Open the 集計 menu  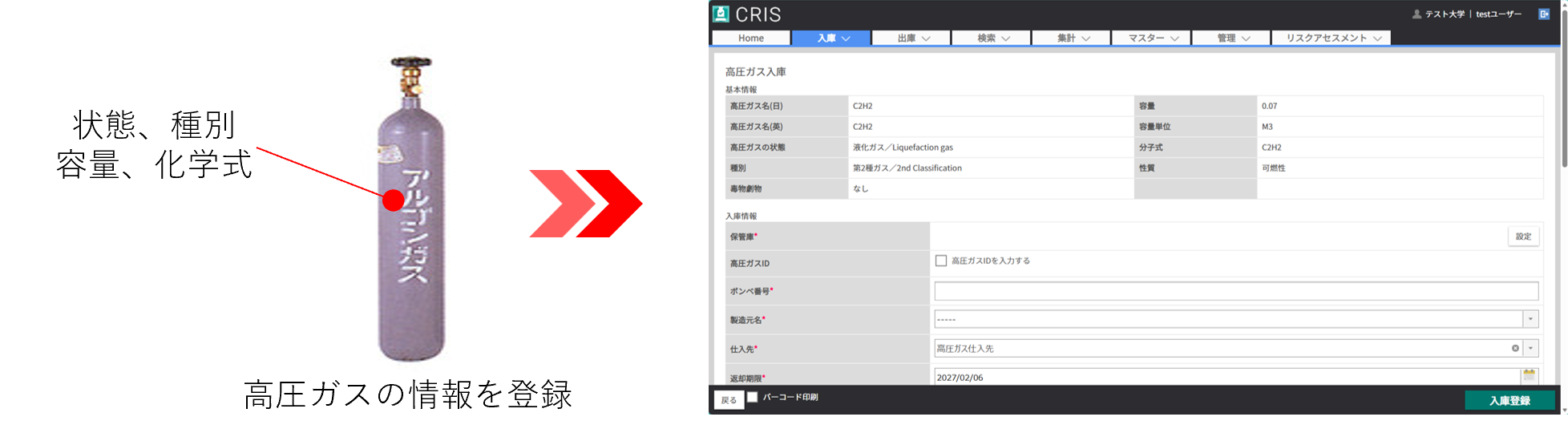[1072, 38]
